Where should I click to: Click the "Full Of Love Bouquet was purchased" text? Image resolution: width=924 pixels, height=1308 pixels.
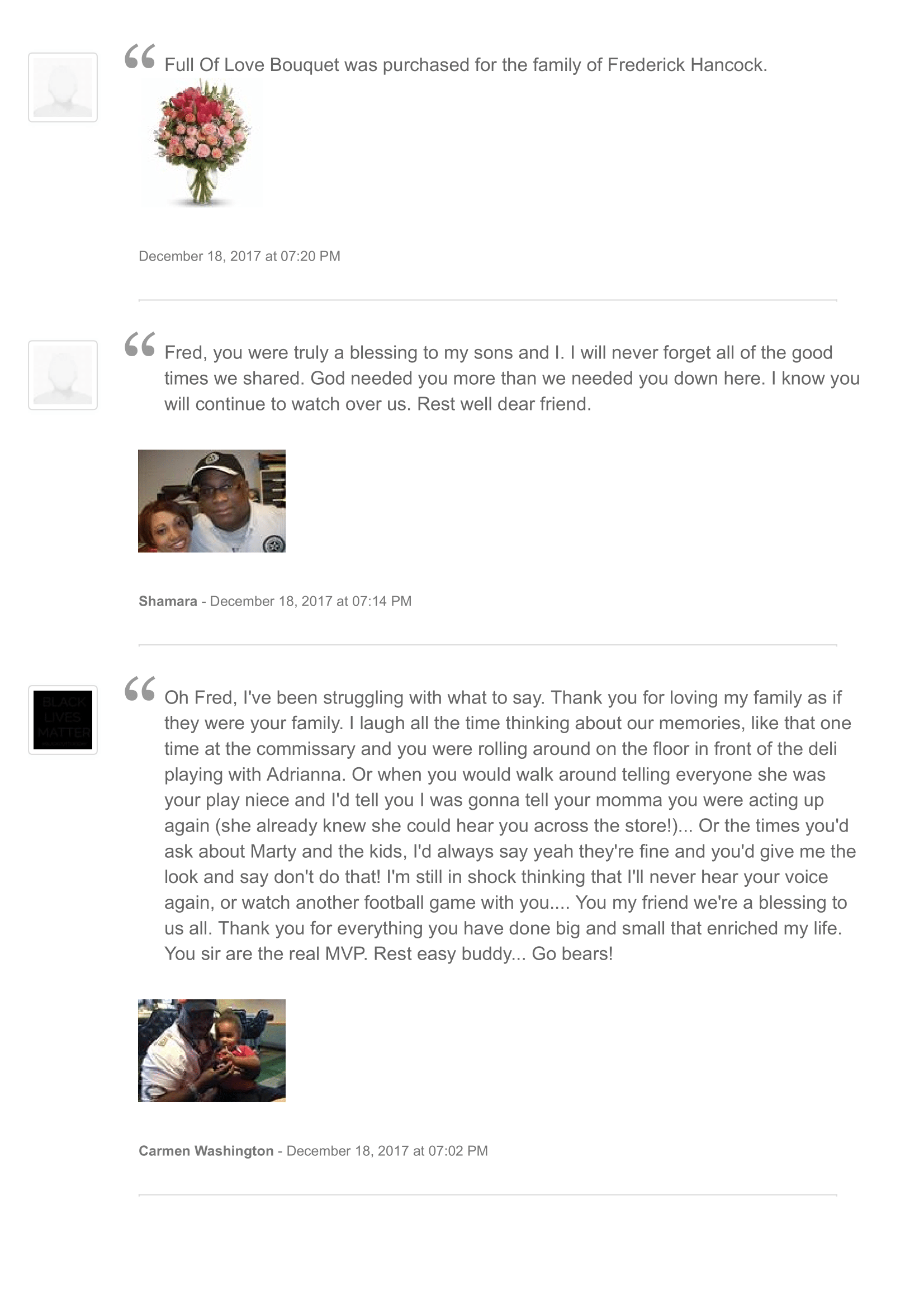(465, 65)
